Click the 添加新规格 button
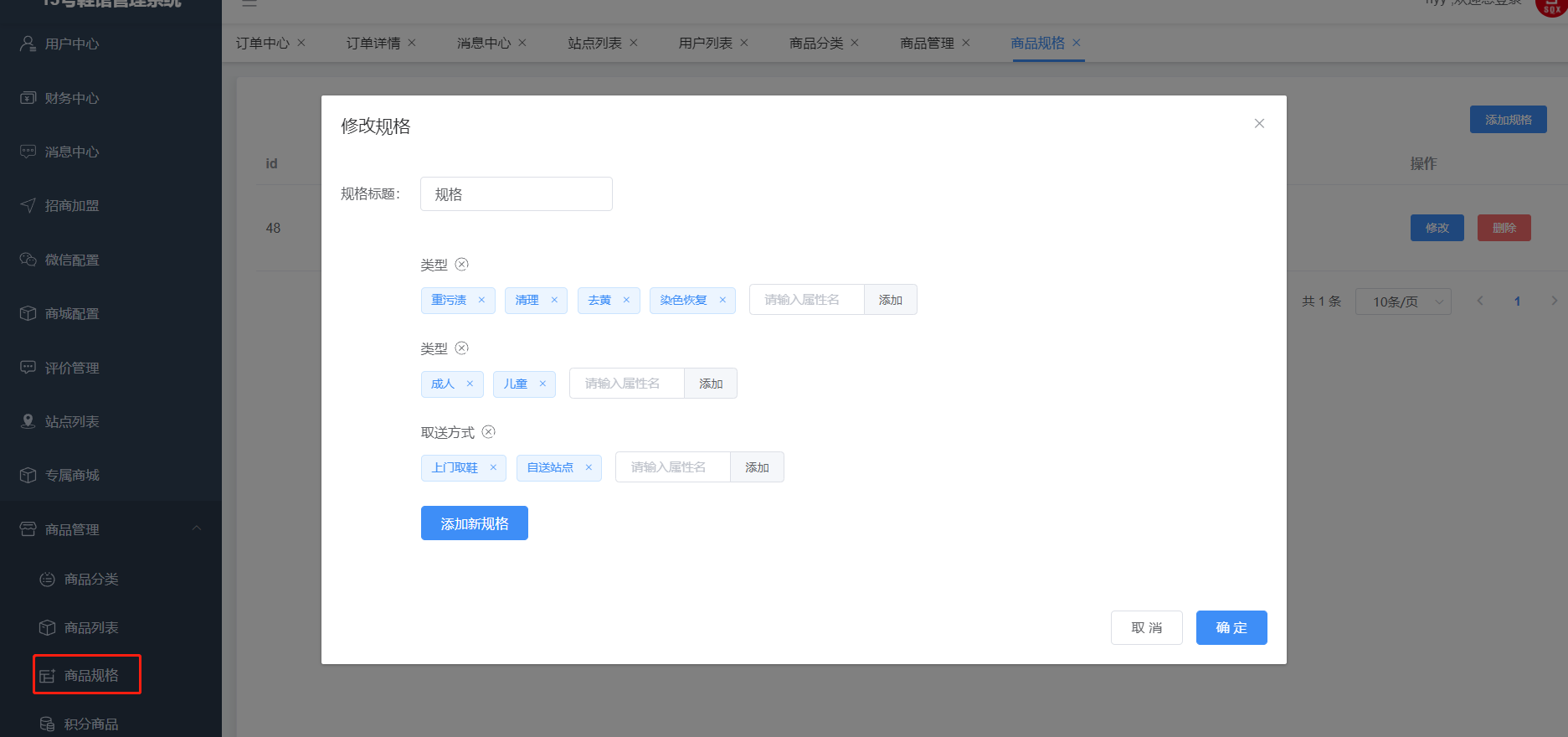This screenshot has width=1568, height=737. (x=474, y=523)
